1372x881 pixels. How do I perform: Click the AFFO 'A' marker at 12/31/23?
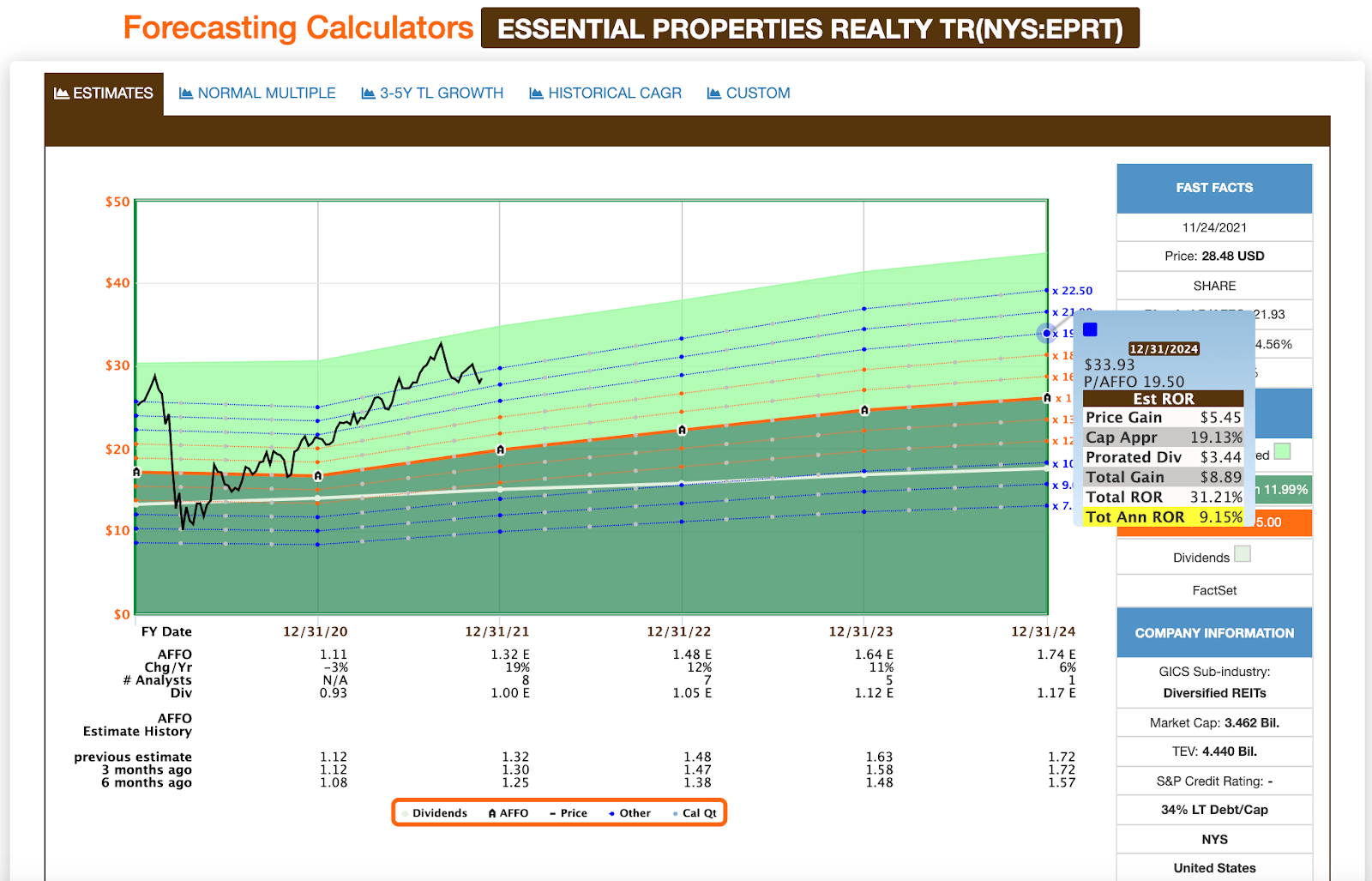tap(864, 410)
